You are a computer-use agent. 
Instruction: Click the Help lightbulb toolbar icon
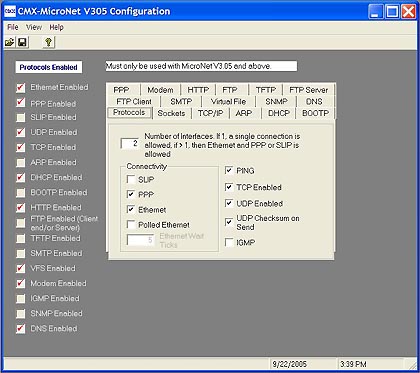(49, 42)
